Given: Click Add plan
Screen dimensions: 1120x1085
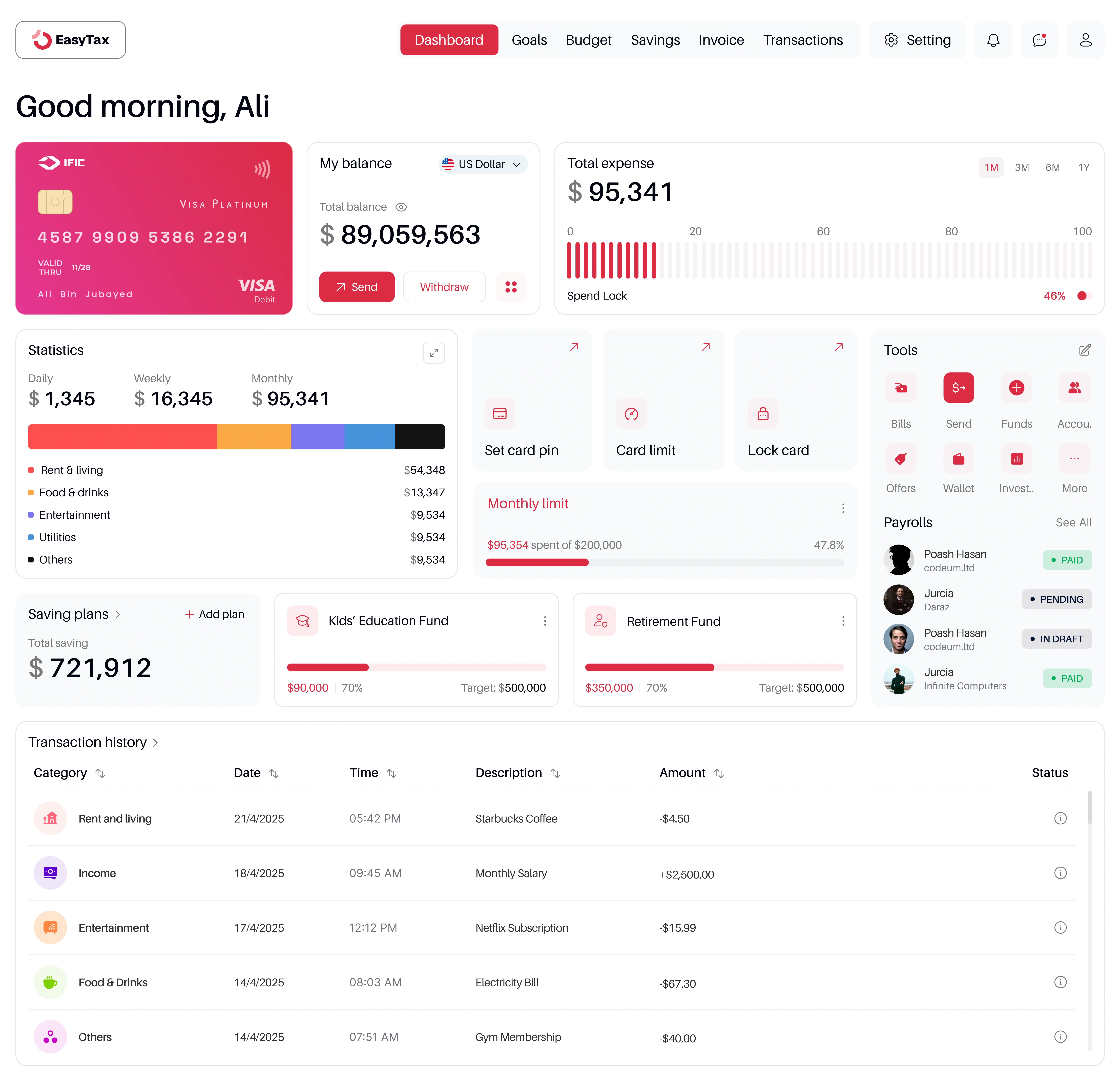Looking at the screenshot, I should tap(215, 614).
